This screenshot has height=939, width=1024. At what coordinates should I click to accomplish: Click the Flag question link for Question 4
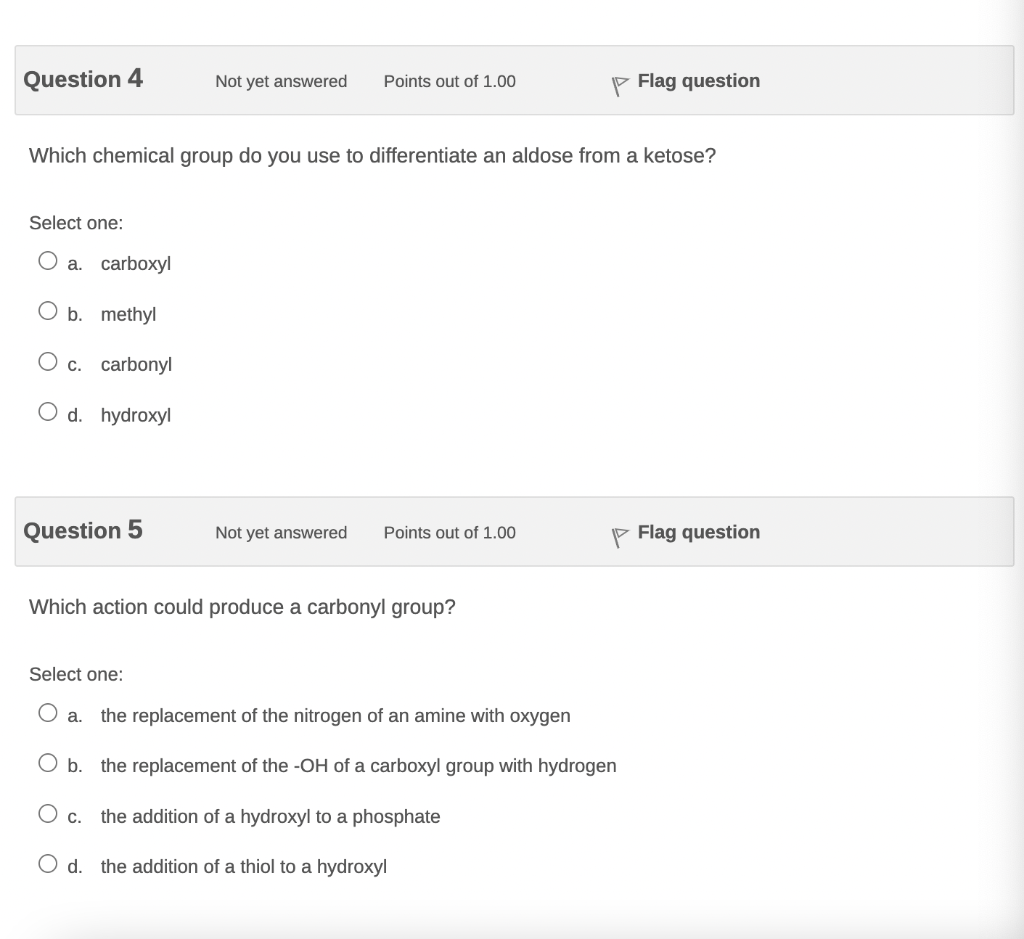click(x=698, y=81)
